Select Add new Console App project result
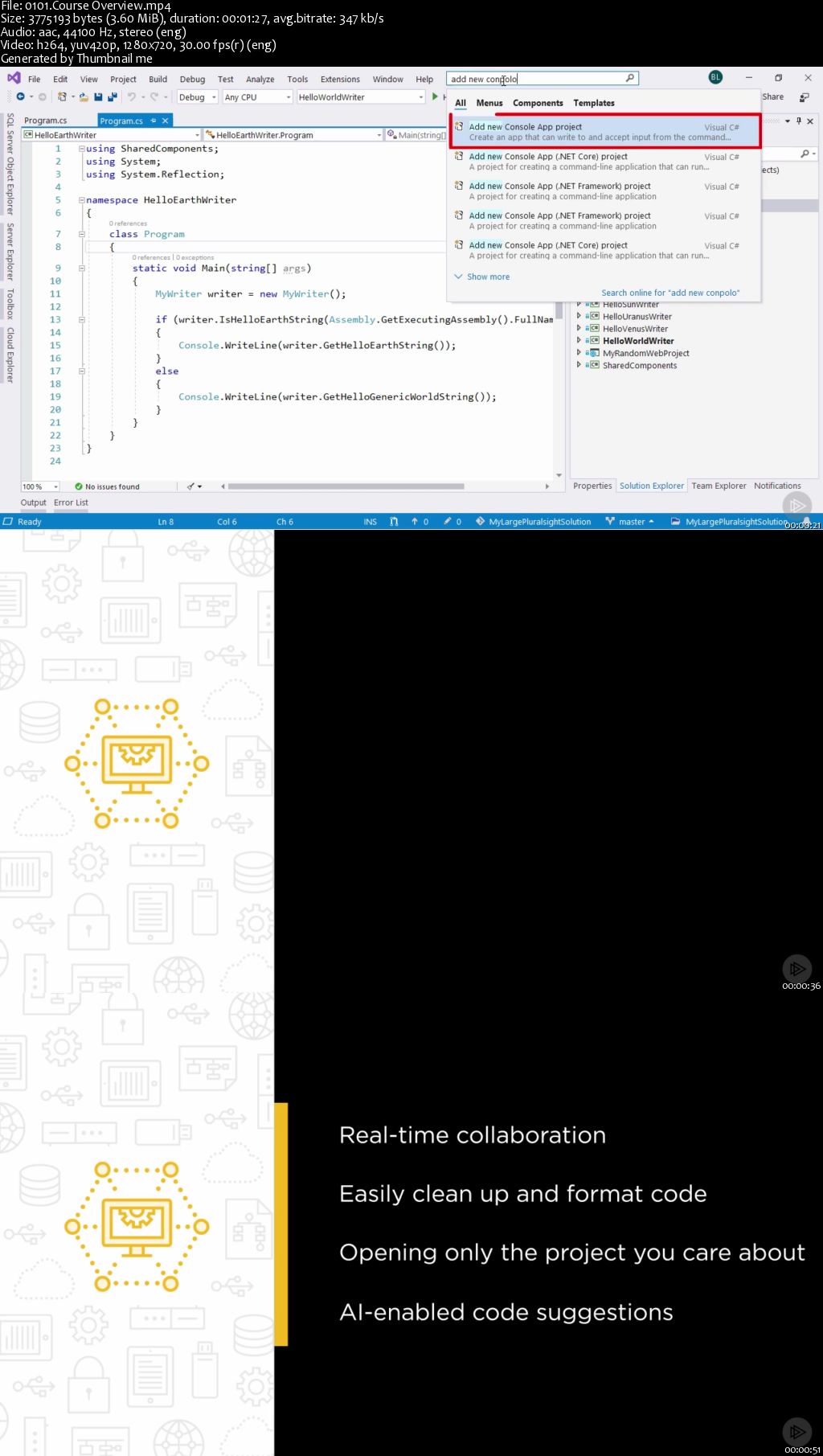The image size is (823, 1456). [604, 132]
